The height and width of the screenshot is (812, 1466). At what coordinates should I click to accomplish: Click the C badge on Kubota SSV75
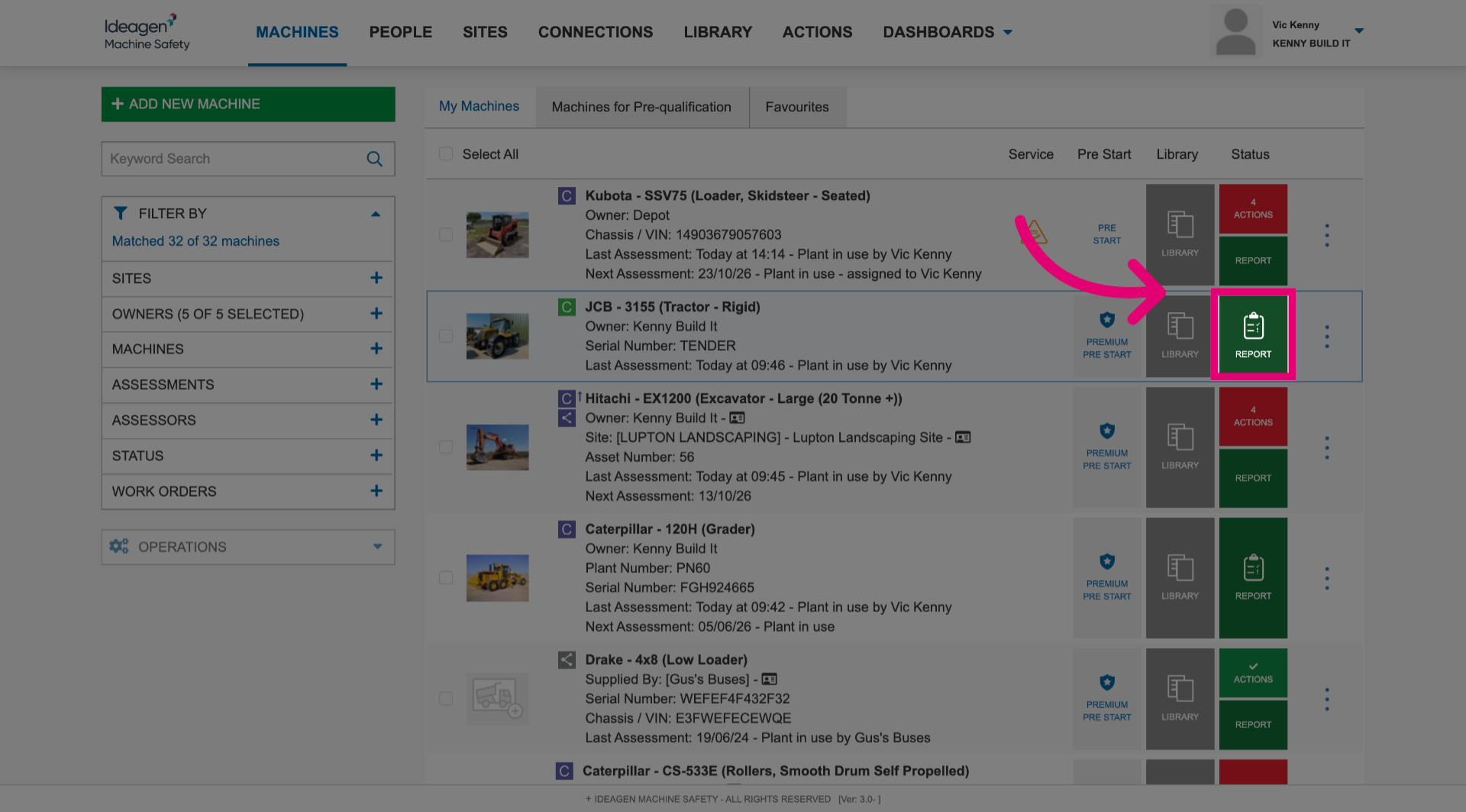tap(567, 196)
